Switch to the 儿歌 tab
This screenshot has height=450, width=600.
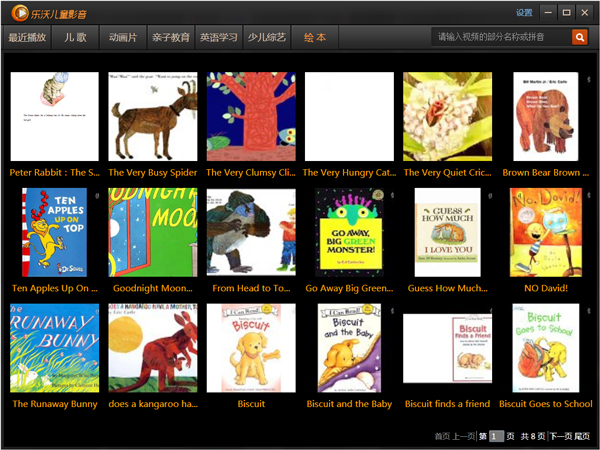(75, 37)
